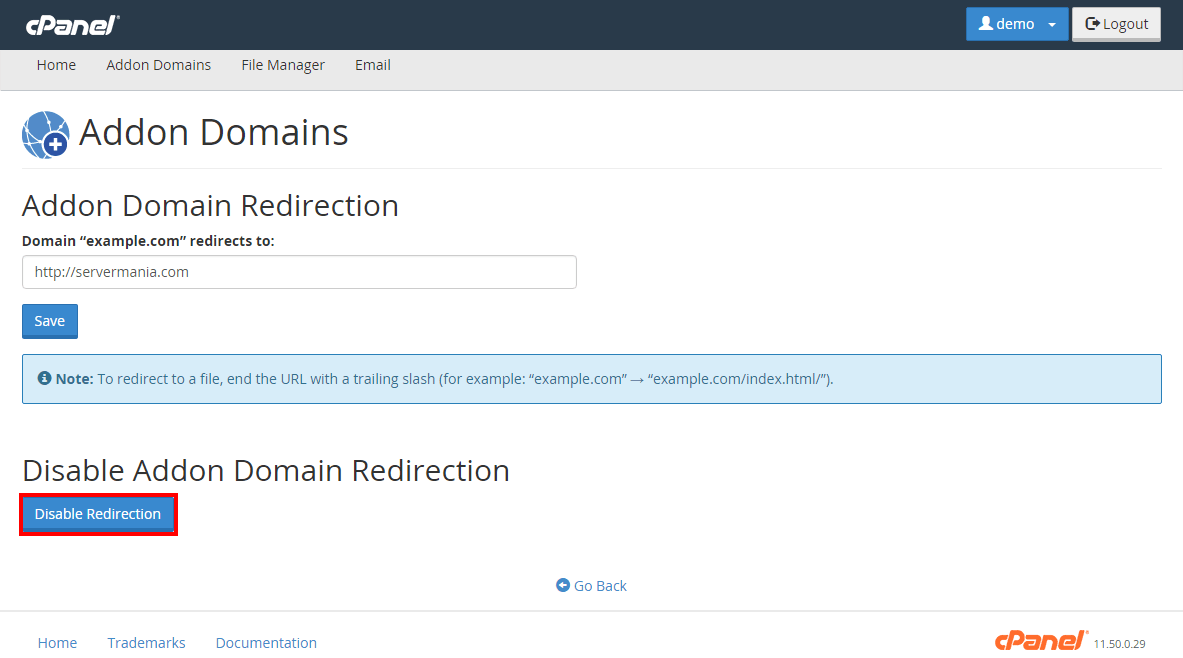Click the version number 11.50.0.29
Viewport: 1183px width, 658px height.
(x=1120, y=644)
